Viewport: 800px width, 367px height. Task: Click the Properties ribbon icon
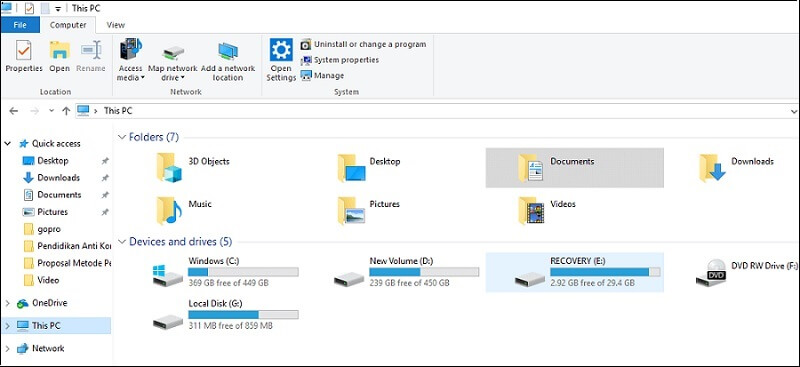coord(23,51)
